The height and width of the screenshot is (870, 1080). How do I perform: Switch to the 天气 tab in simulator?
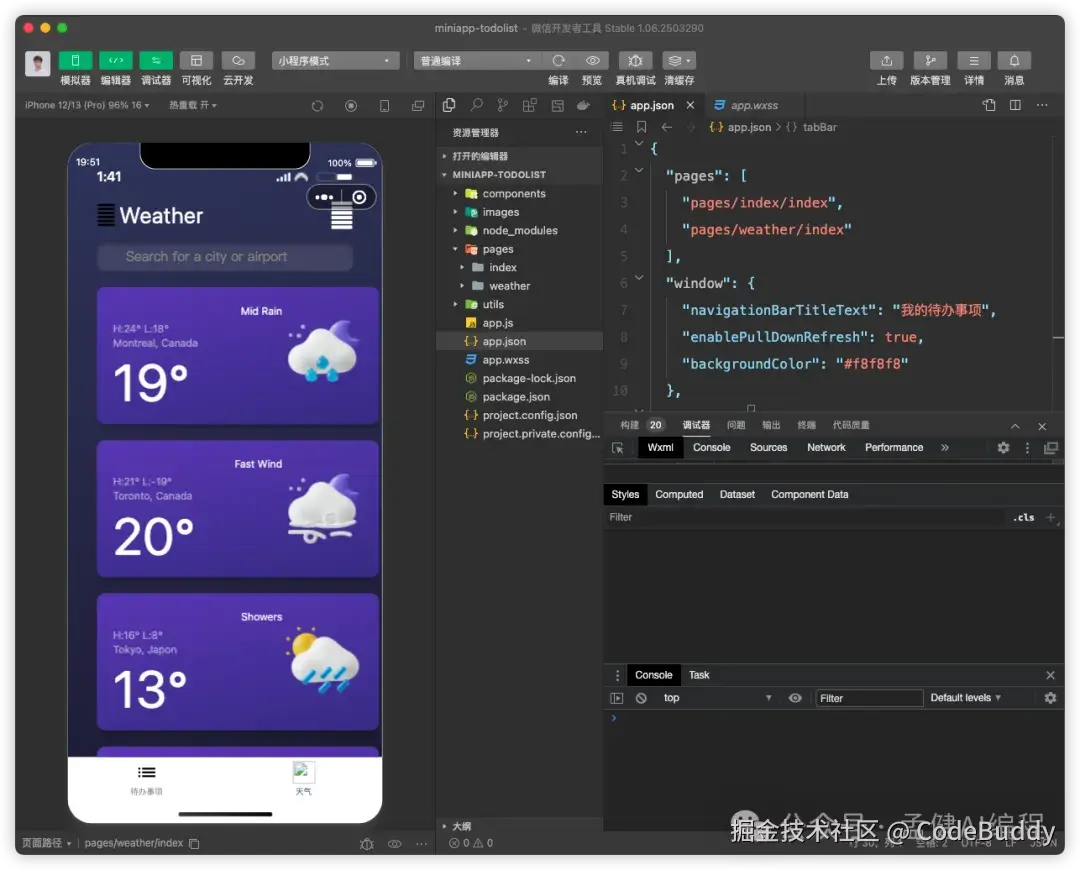pos(303,778)
